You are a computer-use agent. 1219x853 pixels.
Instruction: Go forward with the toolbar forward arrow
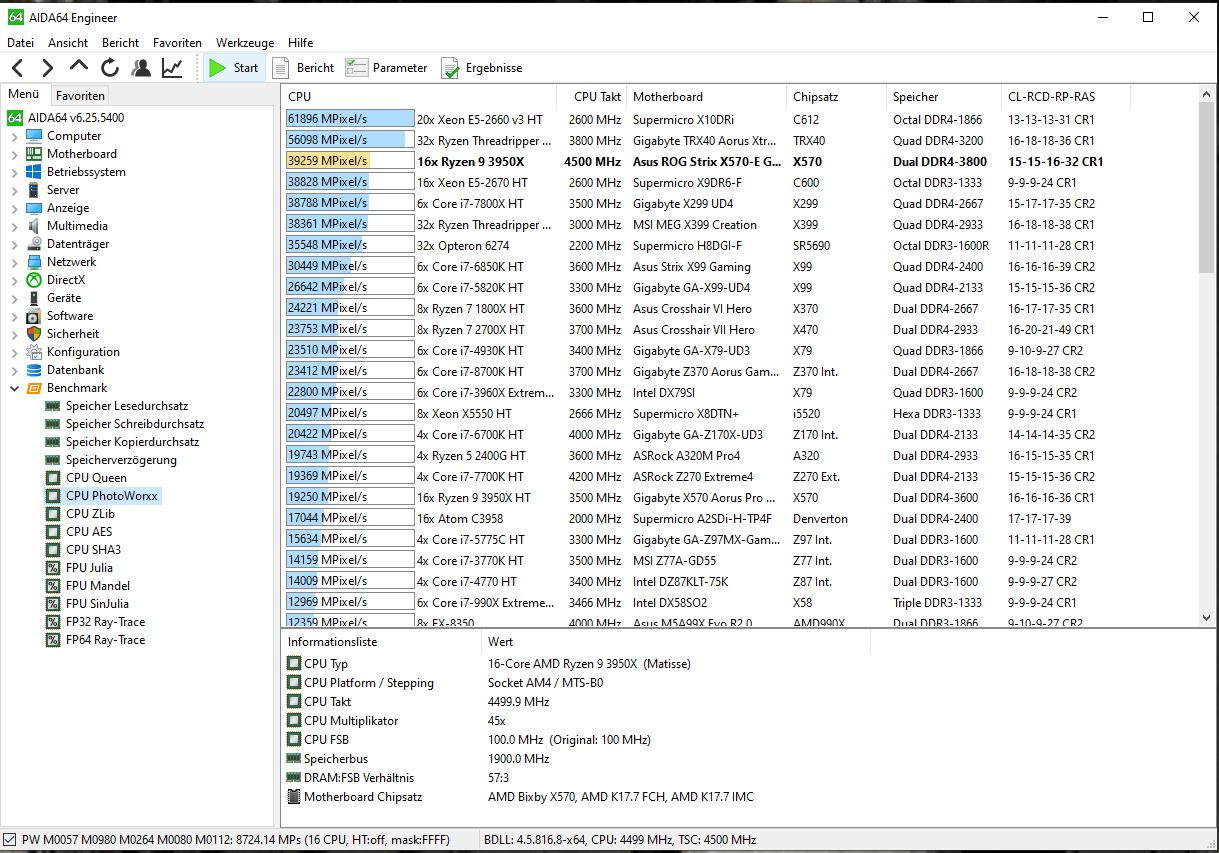click(47, 68)
